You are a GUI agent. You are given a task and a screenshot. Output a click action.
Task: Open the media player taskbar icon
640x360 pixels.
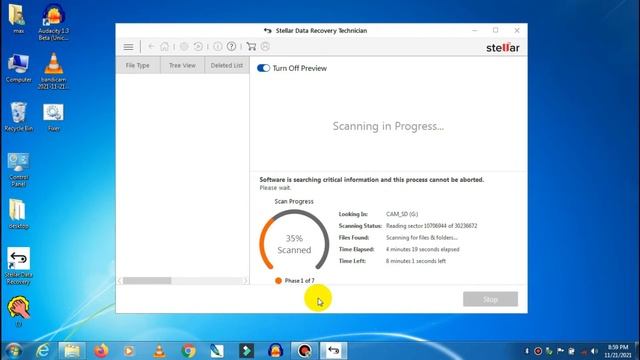(129, 351)
